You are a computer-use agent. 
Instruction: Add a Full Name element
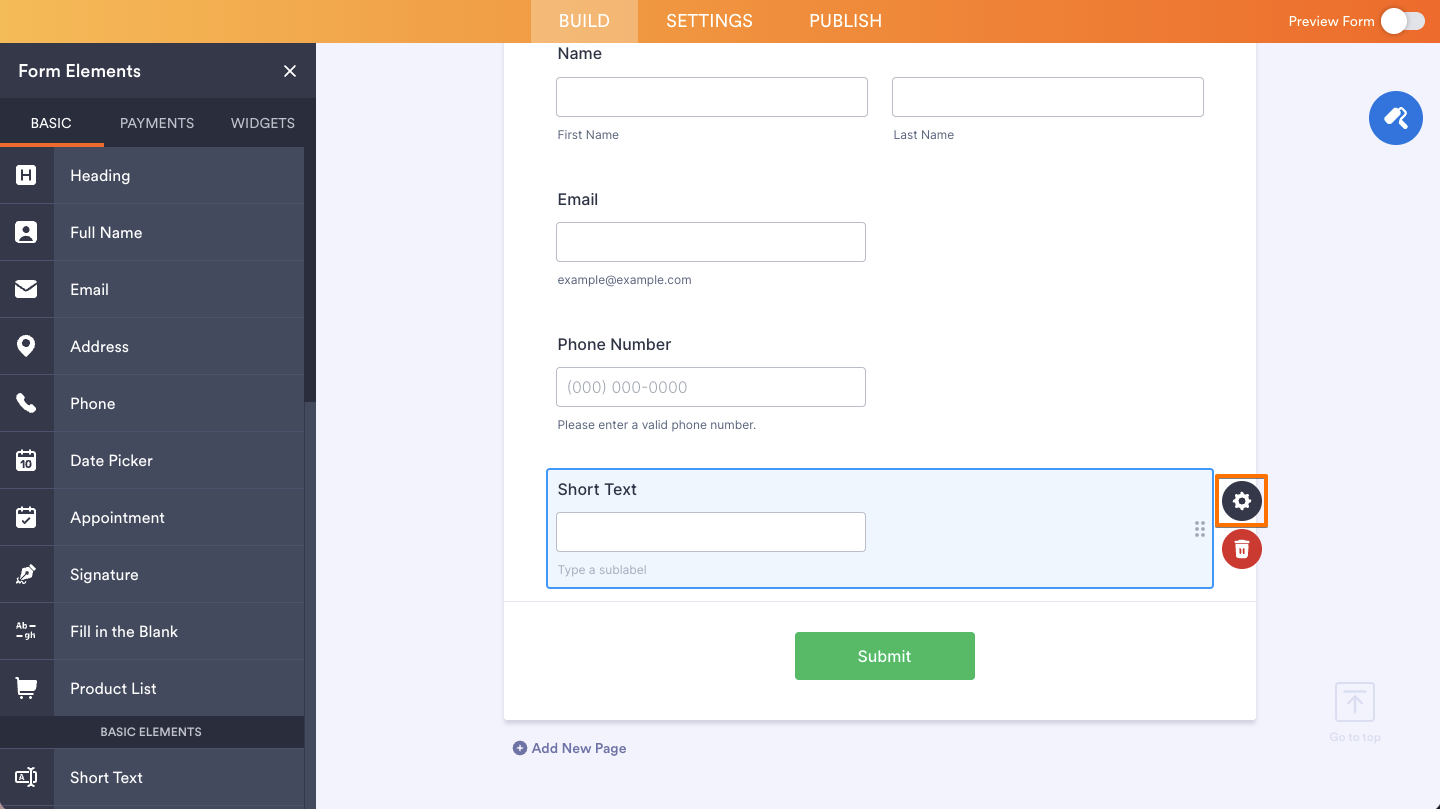pos(152,233)
